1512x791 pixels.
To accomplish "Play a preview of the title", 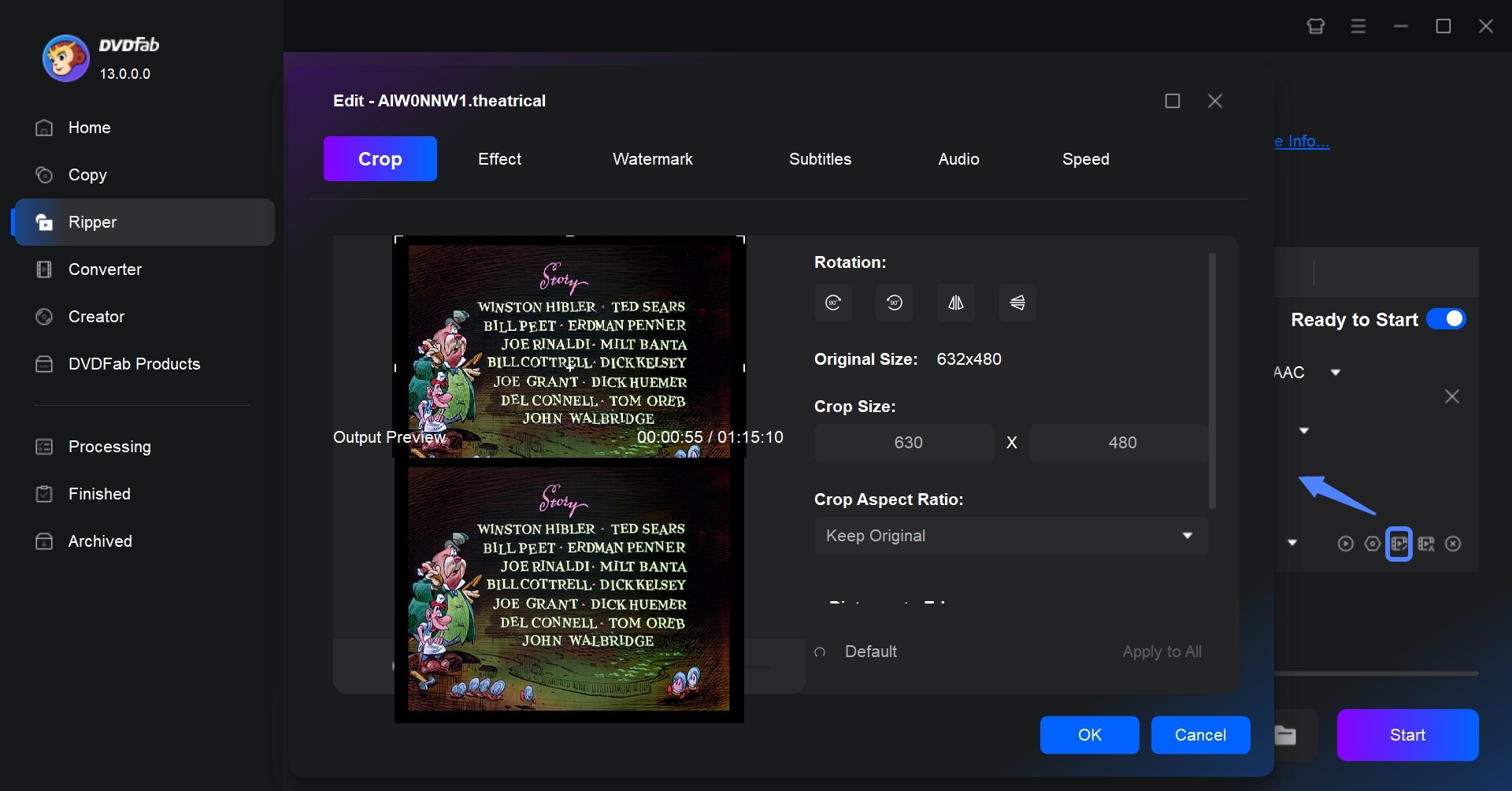I will (1346, 544).
